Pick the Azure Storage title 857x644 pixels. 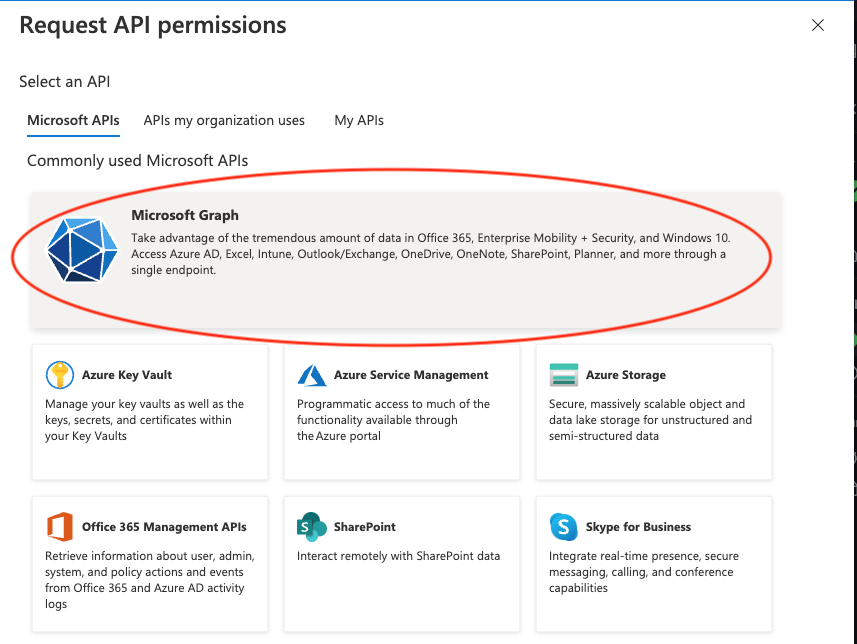pos(626,375)
